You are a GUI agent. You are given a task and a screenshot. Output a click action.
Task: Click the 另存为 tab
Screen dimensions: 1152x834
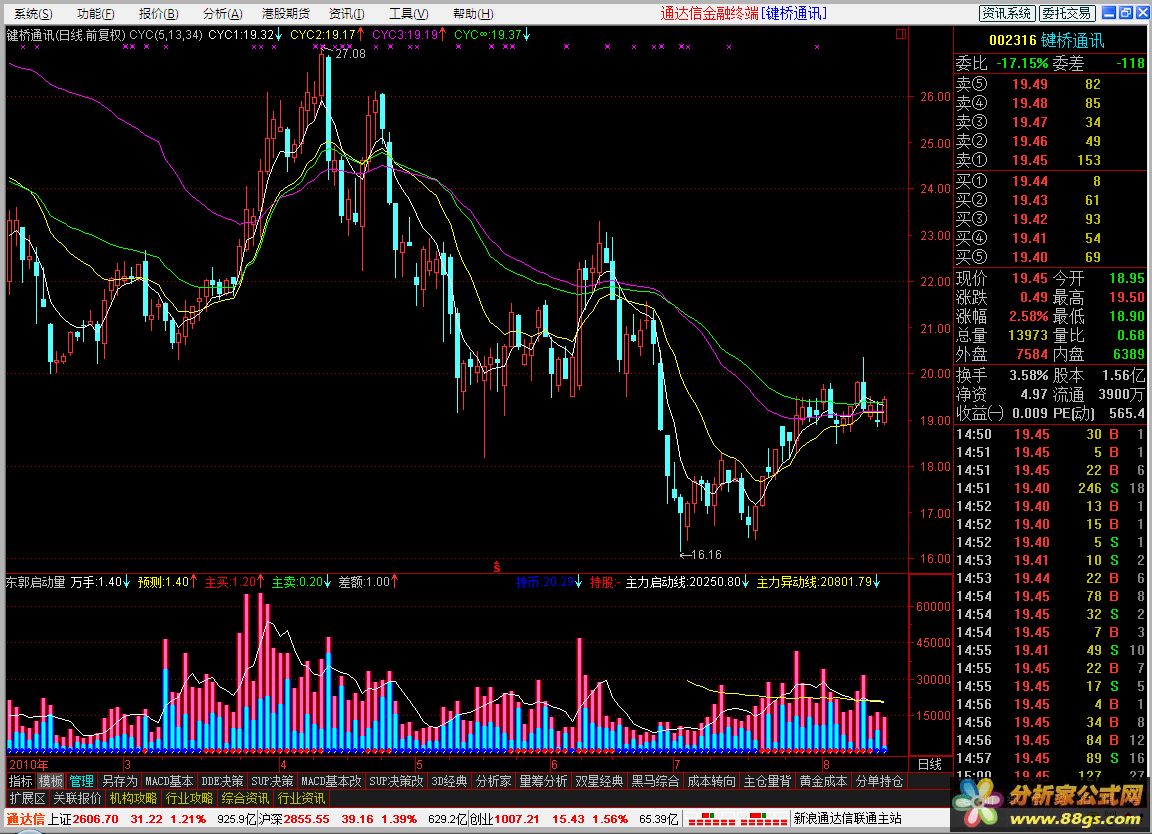click(x=119, y=781)
